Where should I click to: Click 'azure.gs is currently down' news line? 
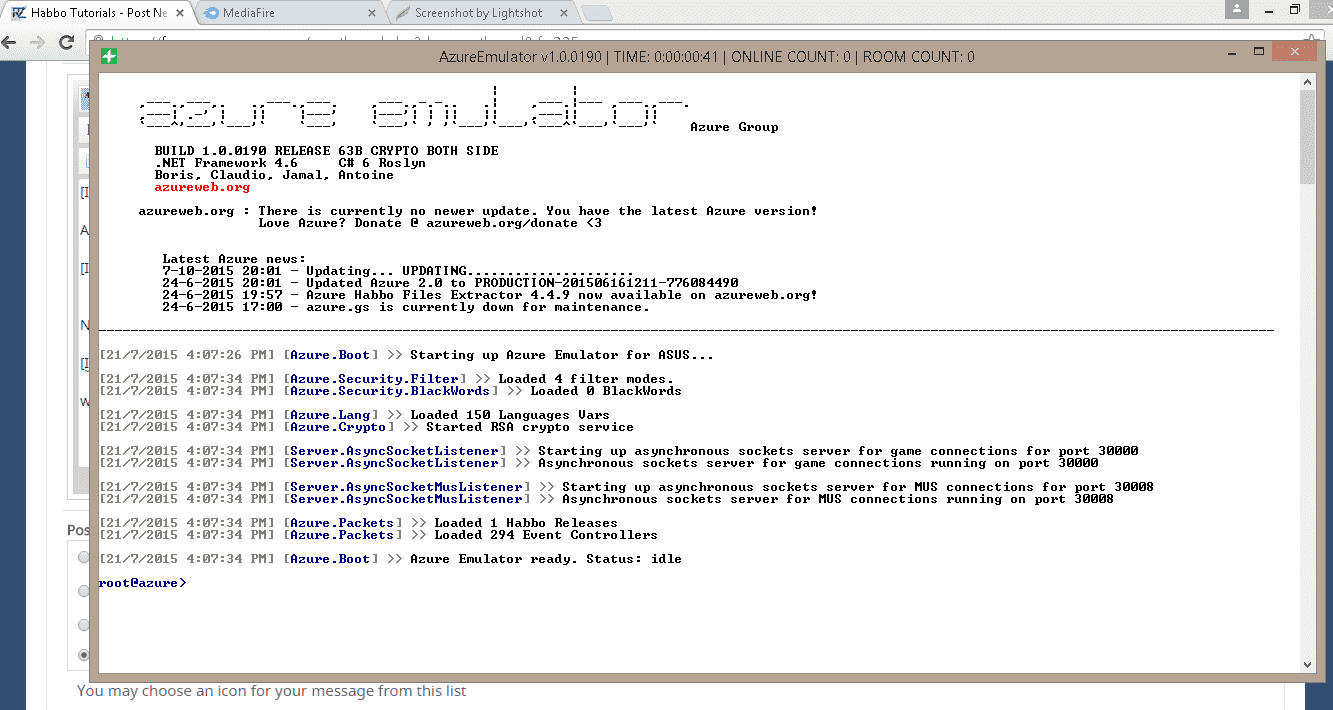pyautogui.click(x=406, y=307)
